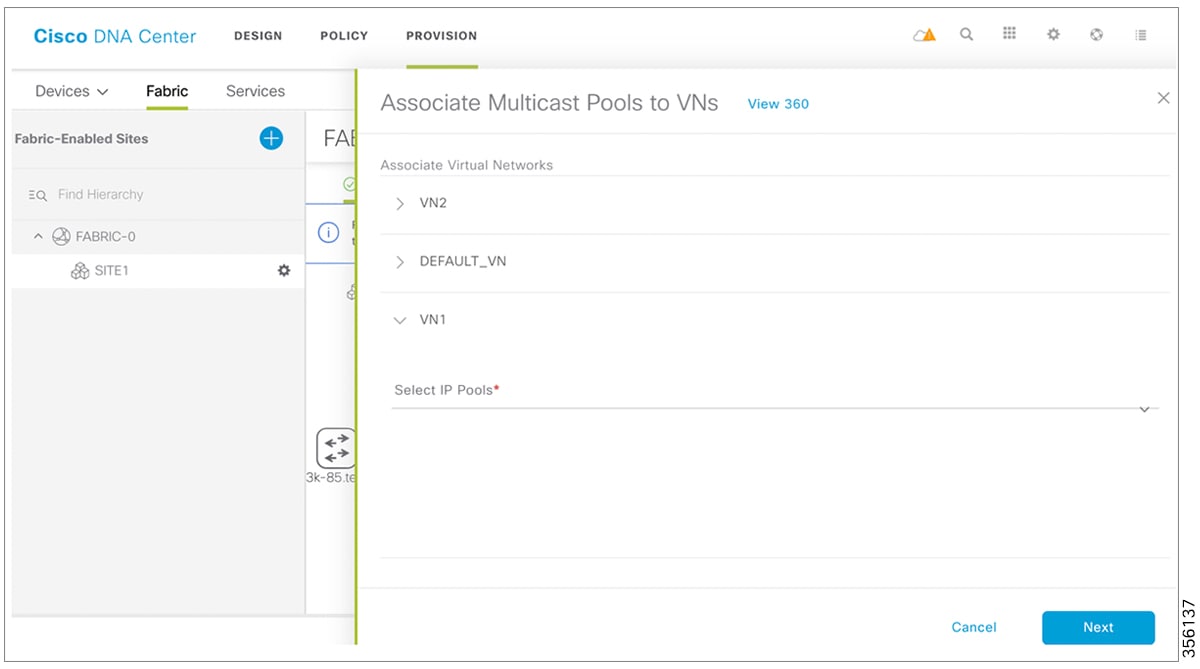1200x669 pixels.
Task: Expand the DEFAULT_VN virtual network
Action: 400,262
